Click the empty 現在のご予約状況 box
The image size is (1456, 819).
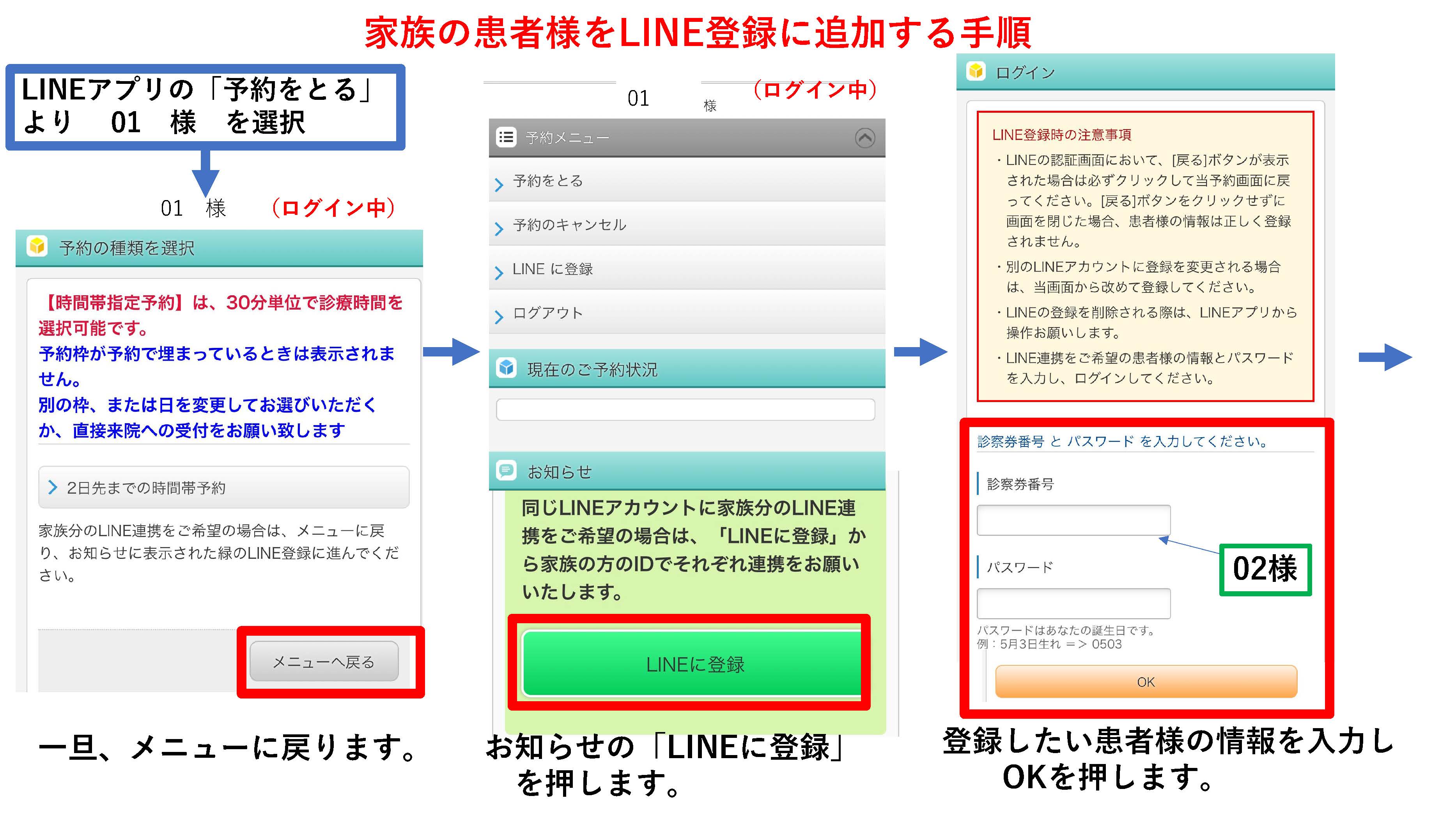tap(685, 409)
